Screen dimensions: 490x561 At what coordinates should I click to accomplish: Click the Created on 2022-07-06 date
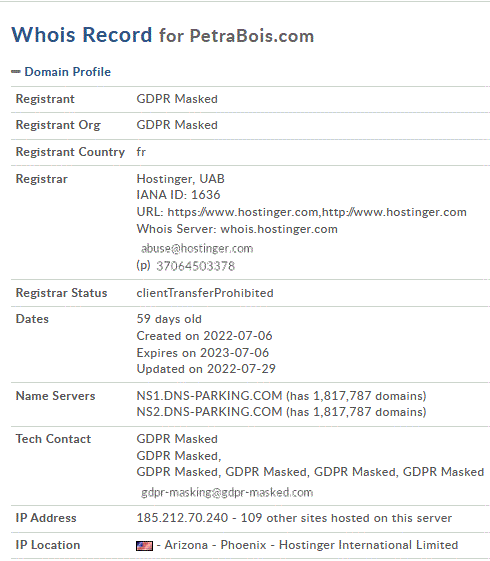point(205,336)
